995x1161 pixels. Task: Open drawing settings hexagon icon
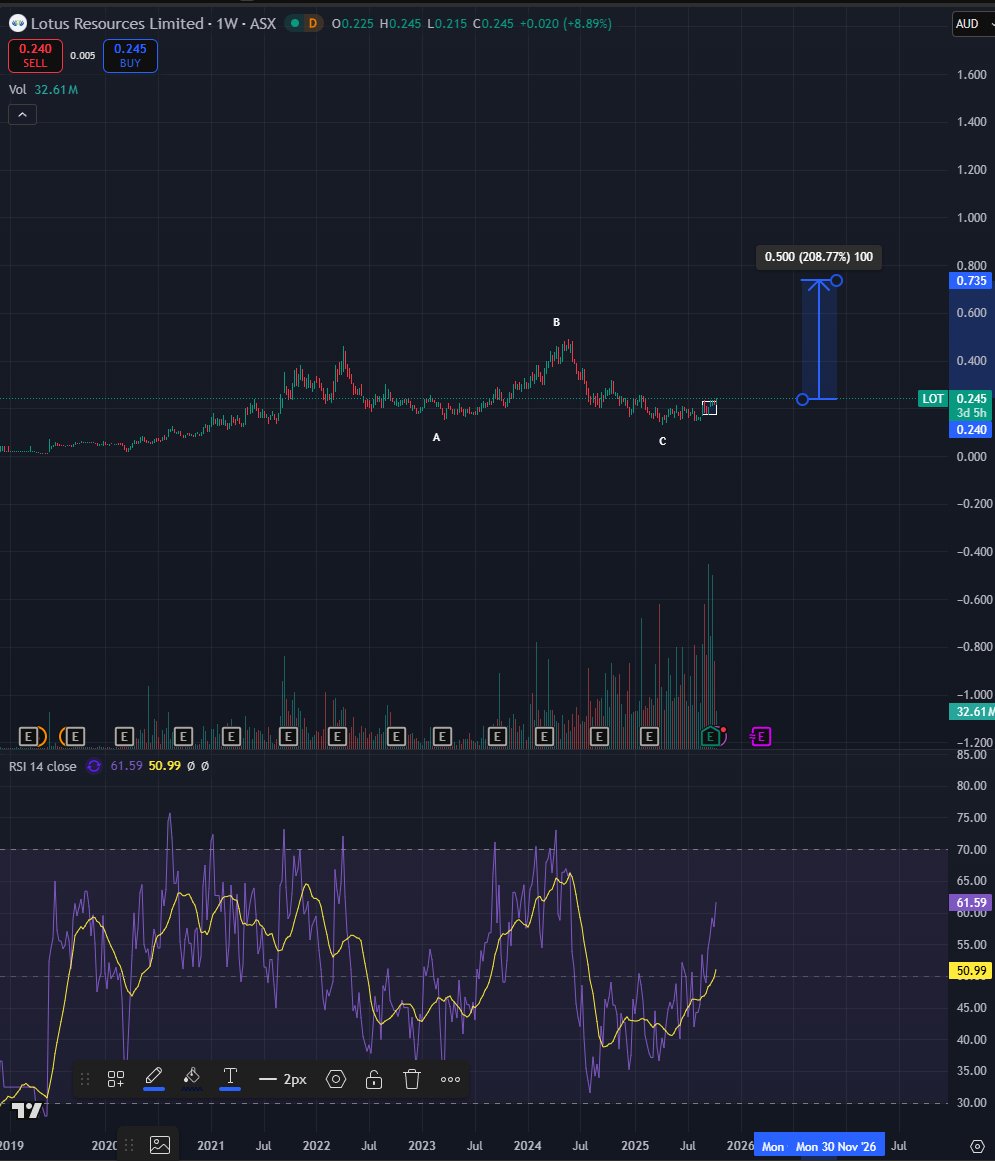tap(335, 1079)
